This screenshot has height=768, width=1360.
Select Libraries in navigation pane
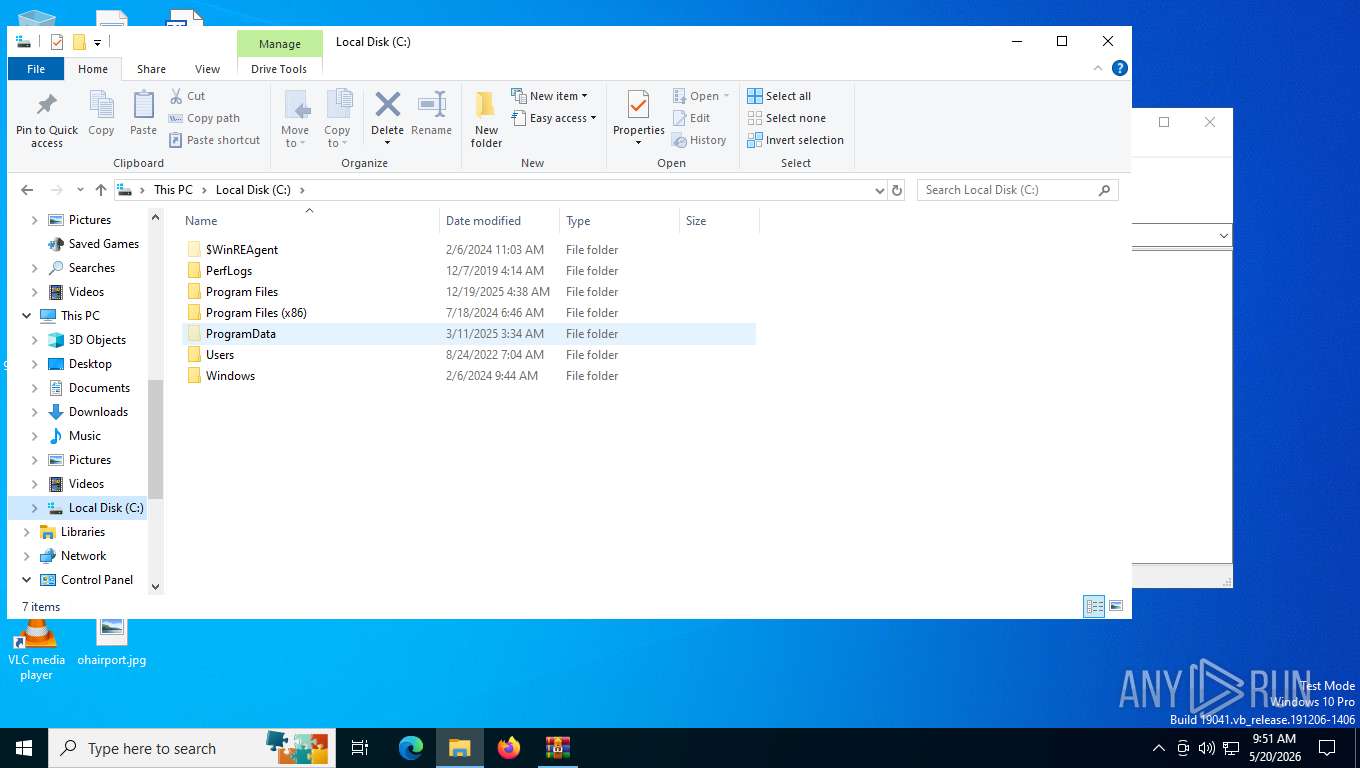[x=82, y=532]
